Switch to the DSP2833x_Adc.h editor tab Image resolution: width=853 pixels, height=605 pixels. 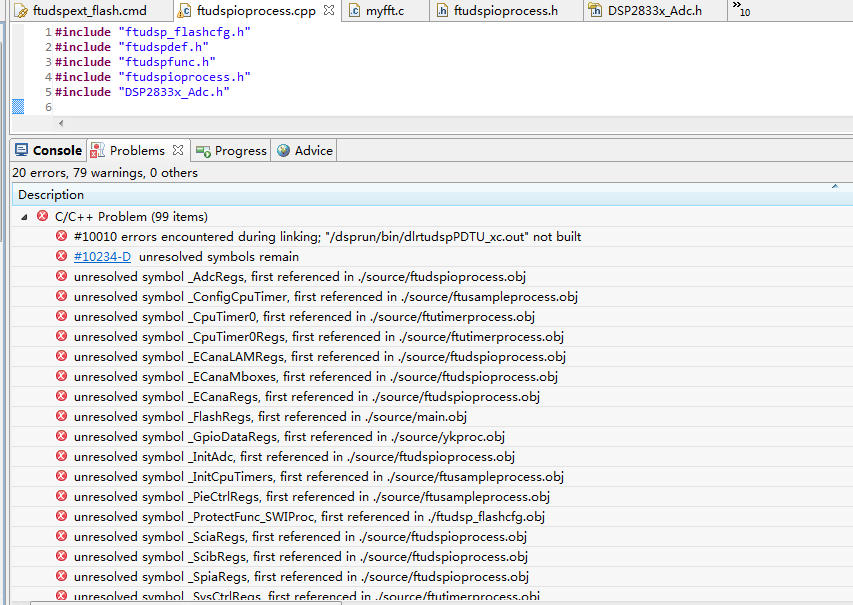click(x=654, y=10)
